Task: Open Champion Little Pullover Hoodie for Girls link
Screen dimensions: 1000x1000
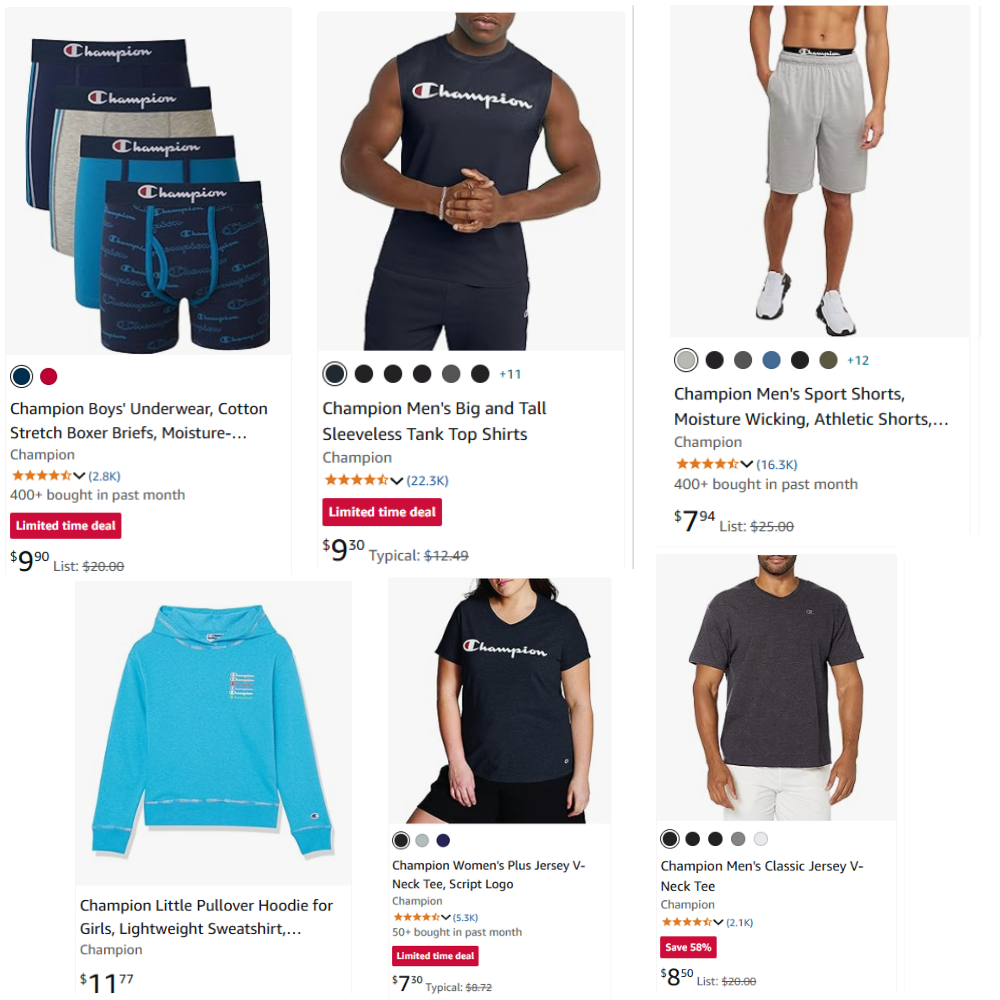Action: pyautogui.click(x=206, y=917)
